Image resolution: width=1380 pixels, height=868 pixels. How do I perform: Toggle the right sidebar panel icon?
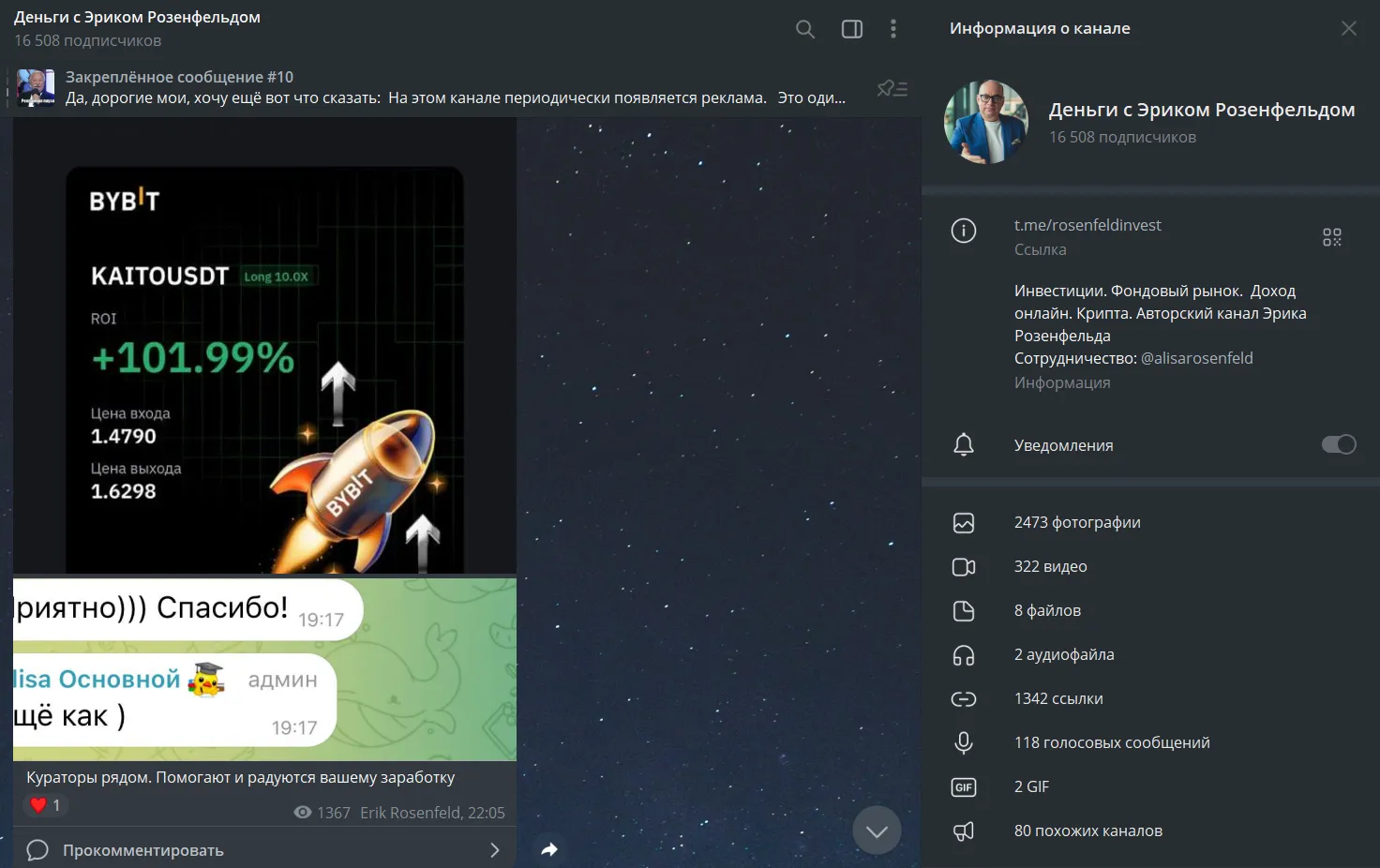(x=852, y=29)
